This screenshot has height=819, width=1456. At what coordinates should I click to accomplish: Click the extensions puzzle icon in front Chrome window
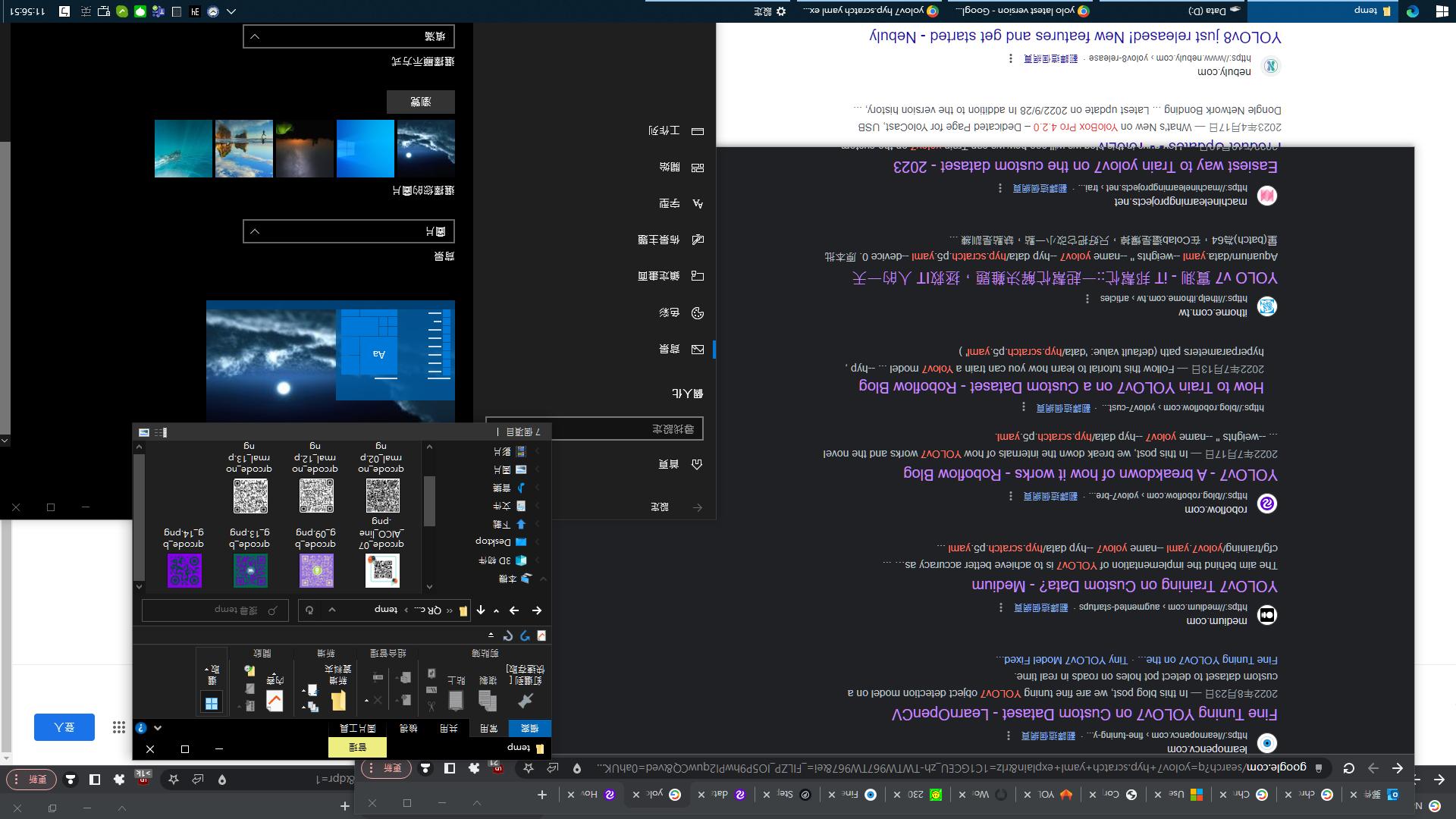point(475,768)
